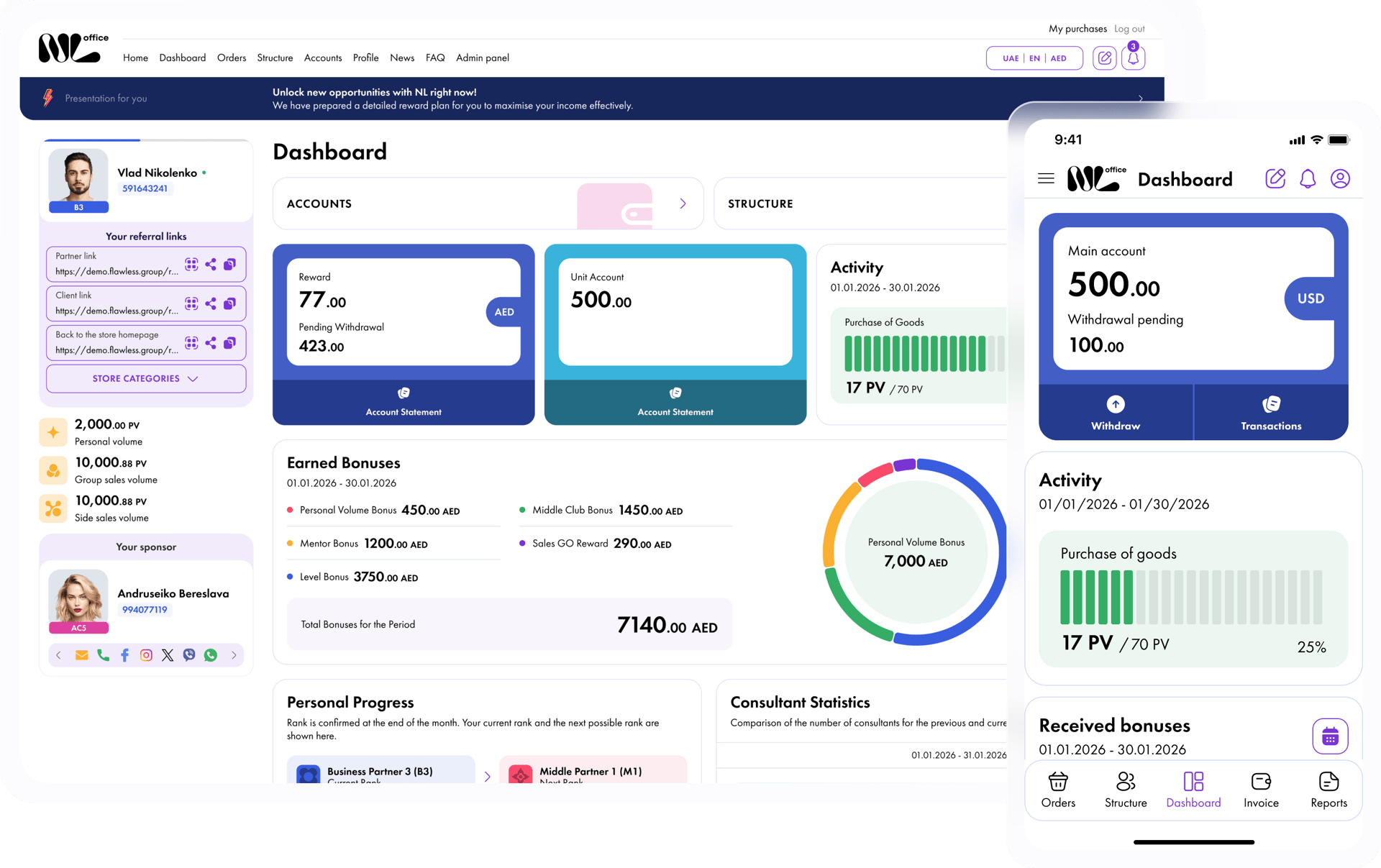Expand the ACCOUNTS section chevron
1381x868 pixels.
point(683,204)
